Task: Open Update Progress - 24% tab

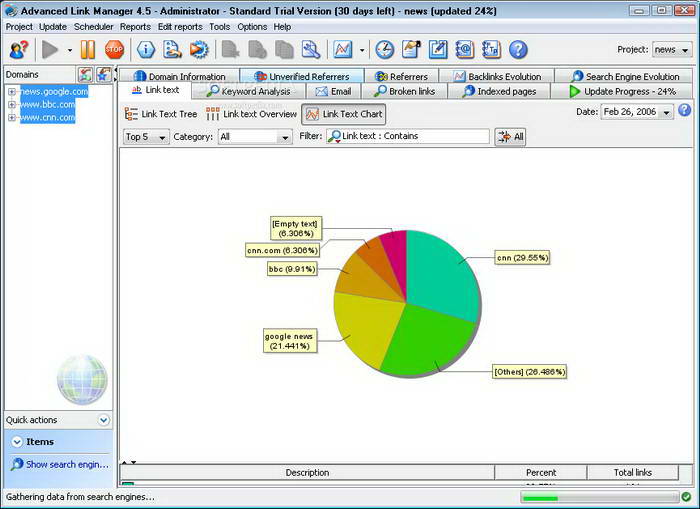Action: click(x=622, y=92)
